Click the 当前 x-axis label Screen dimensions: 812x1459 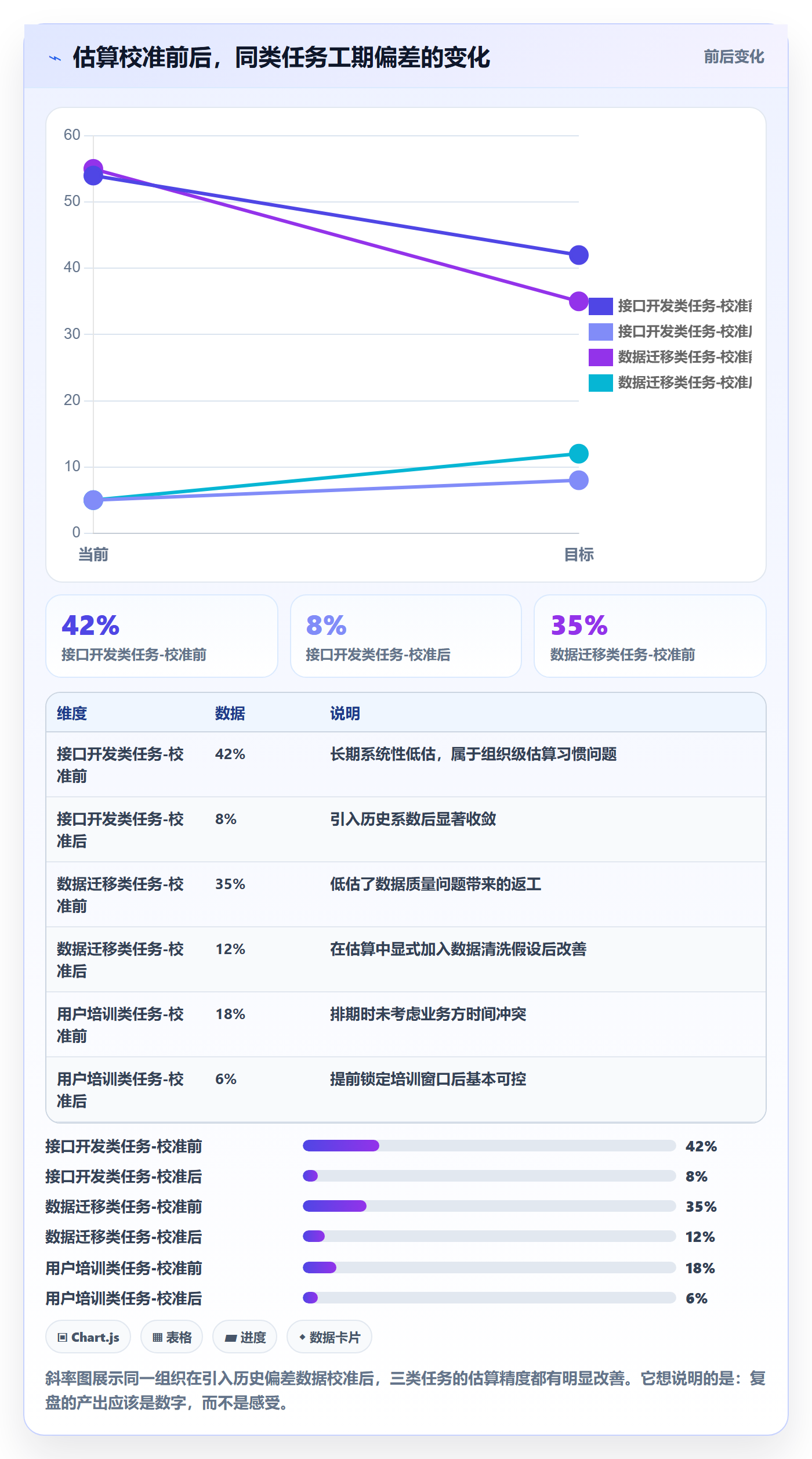pos(93,554)
